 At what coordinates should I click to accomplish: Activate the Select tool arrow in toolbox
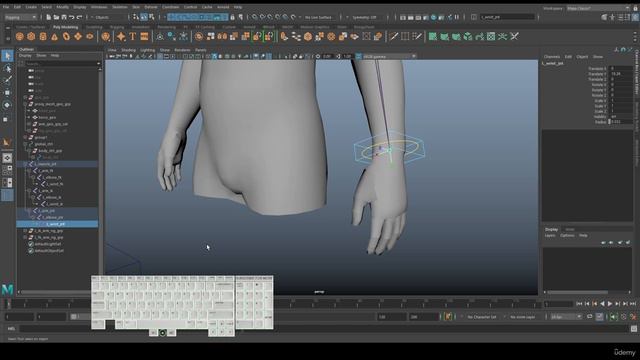point(7,56)
